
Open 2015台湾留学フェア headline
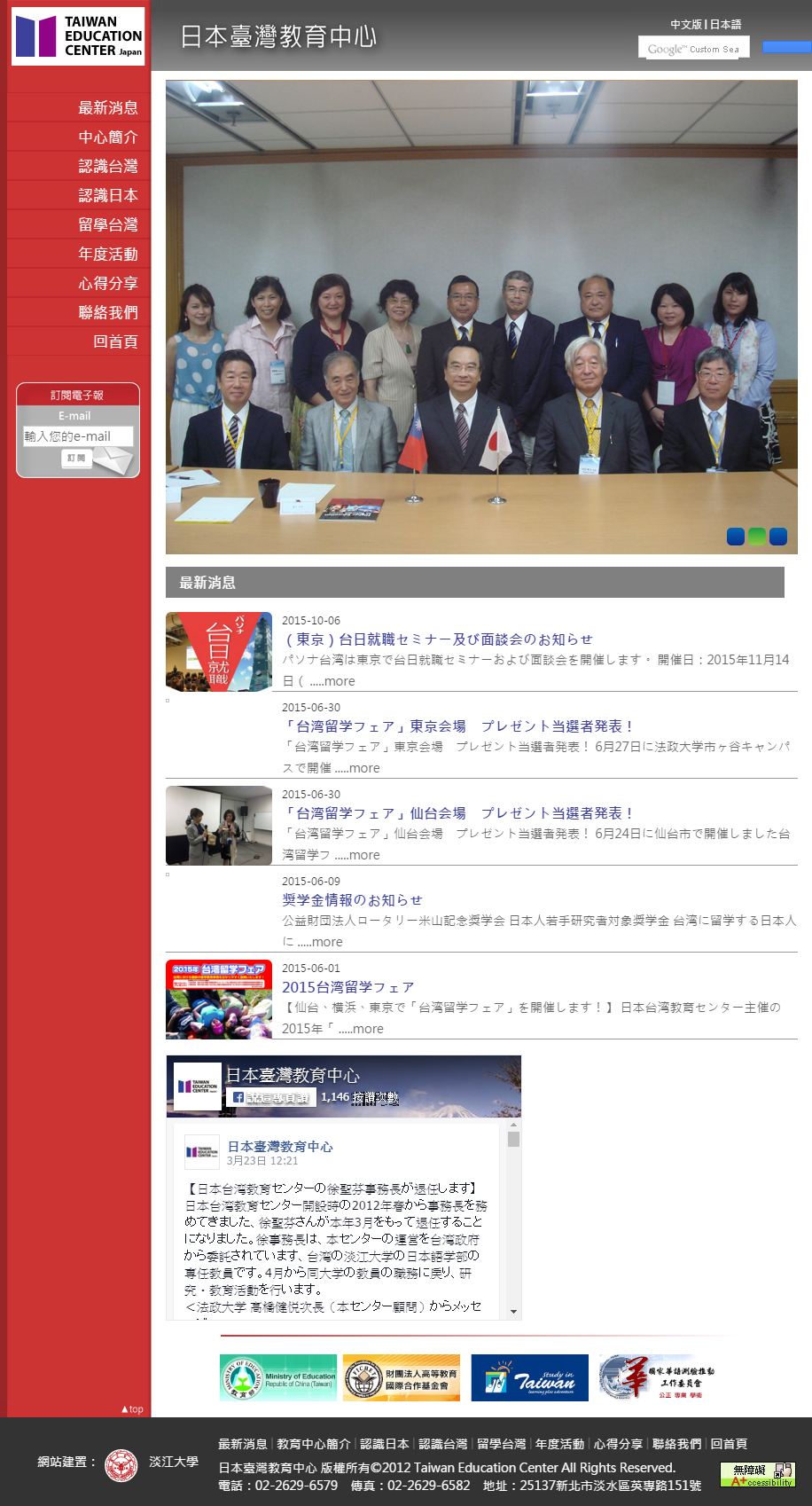click(x=348, y=987)
